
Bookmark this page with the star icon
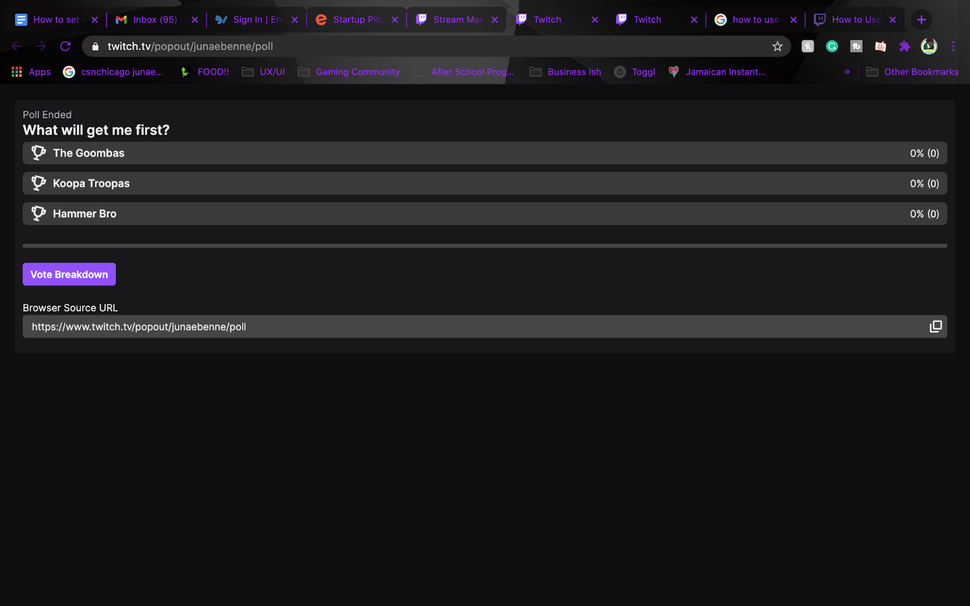777,46
